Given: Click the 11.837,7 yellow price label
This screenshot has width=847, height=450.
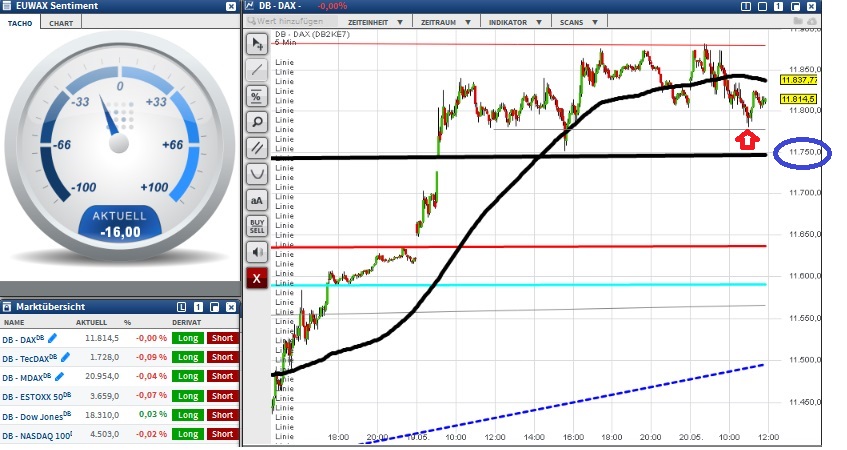Looking at the screenshot, I should (x=799, y=80).
